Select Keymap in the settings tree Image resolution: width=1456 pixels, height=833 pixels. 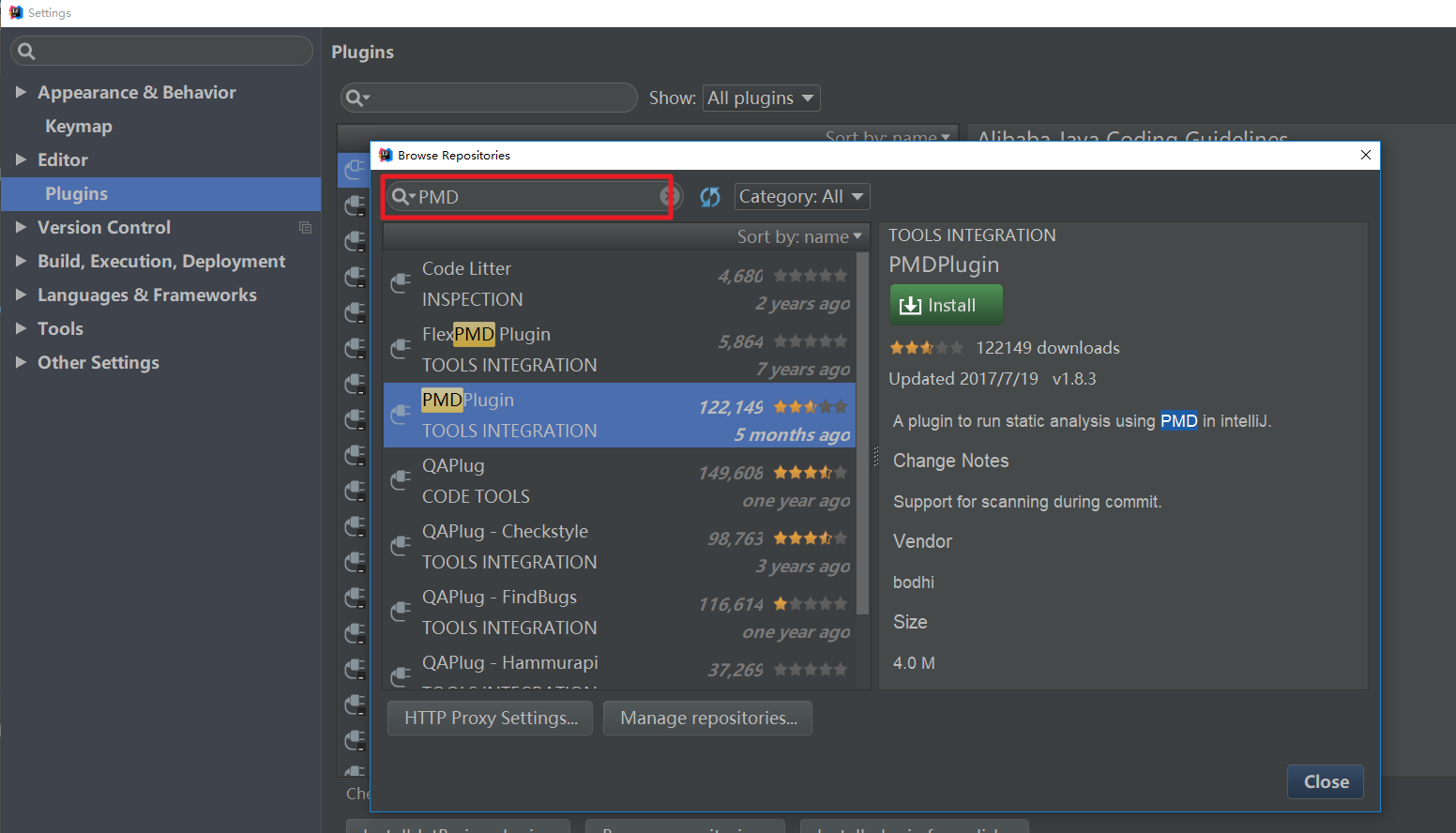[79, 126]
